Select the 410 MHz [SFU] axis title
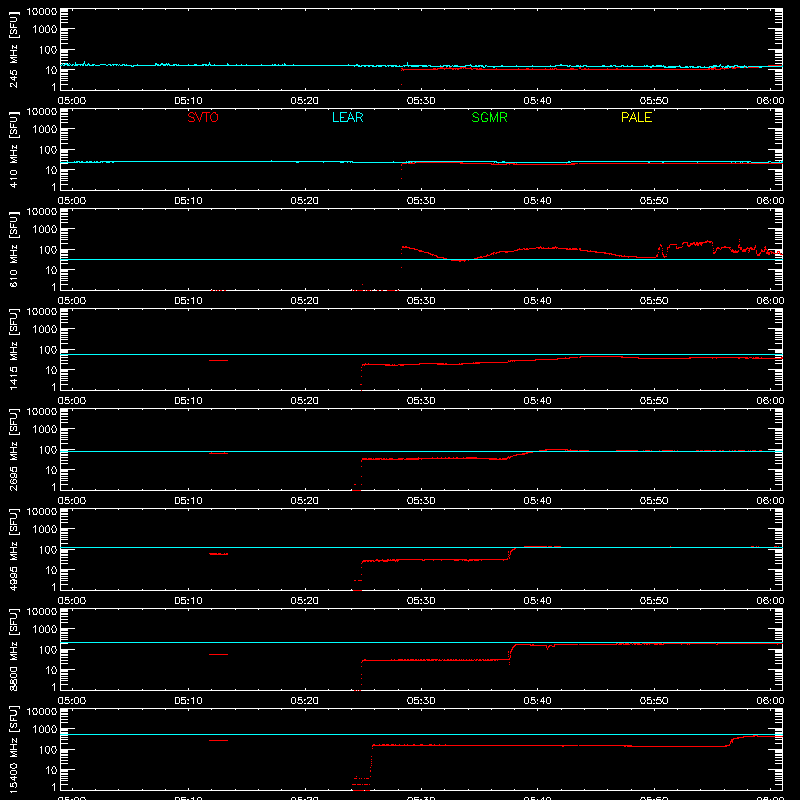The width and height of the screenshot is (800, 800). click(x=14, y=149)
